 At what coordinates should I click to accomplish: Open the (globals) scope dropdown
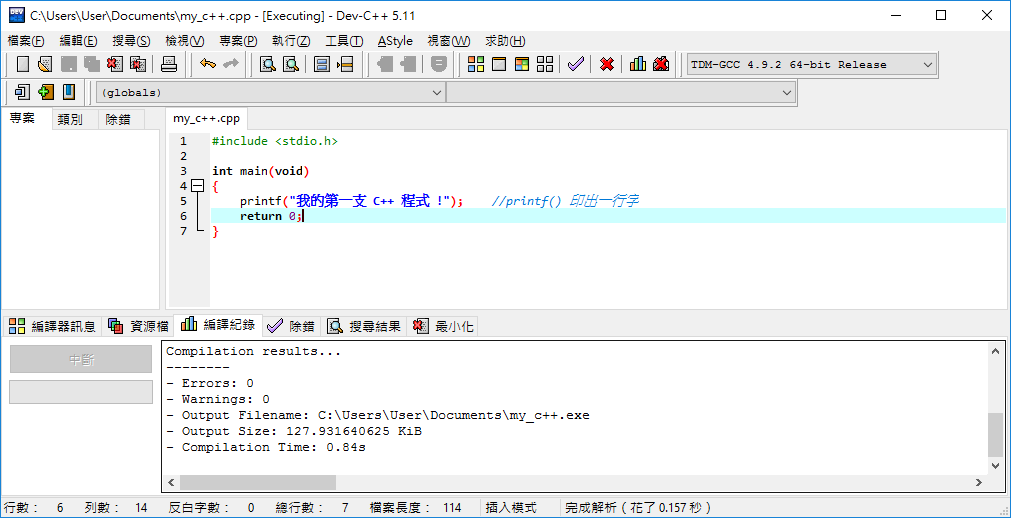coord(270,93)
